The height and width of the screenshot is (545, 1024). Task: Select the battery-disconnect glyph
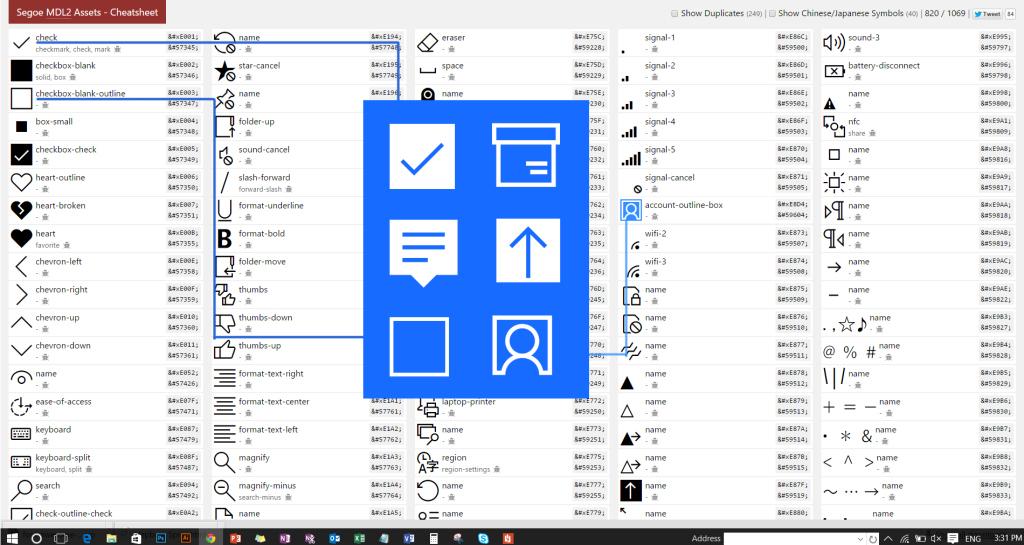pyautogui.click(x=834, y=70)
